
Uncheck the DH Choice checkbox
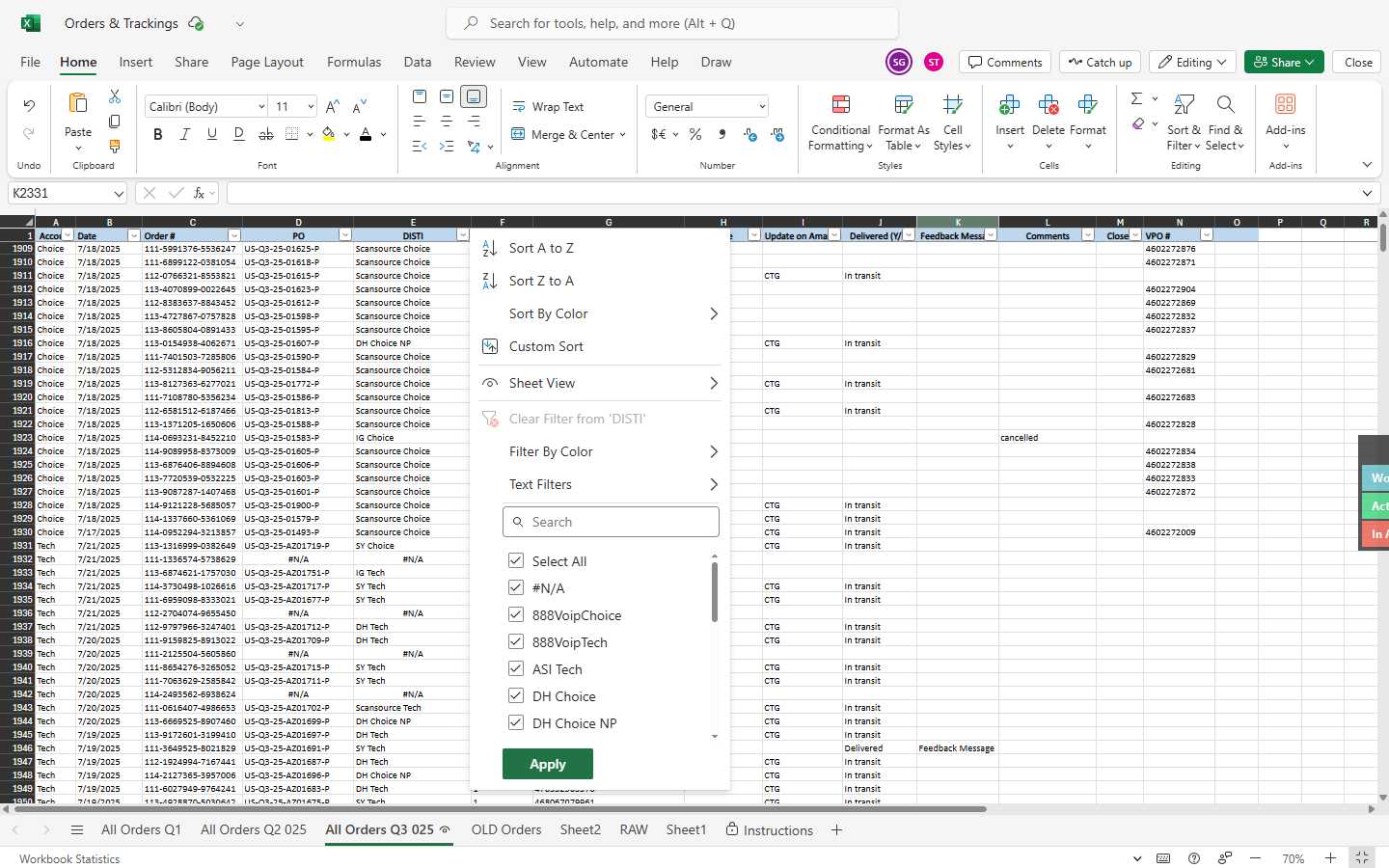coord(516,695)
